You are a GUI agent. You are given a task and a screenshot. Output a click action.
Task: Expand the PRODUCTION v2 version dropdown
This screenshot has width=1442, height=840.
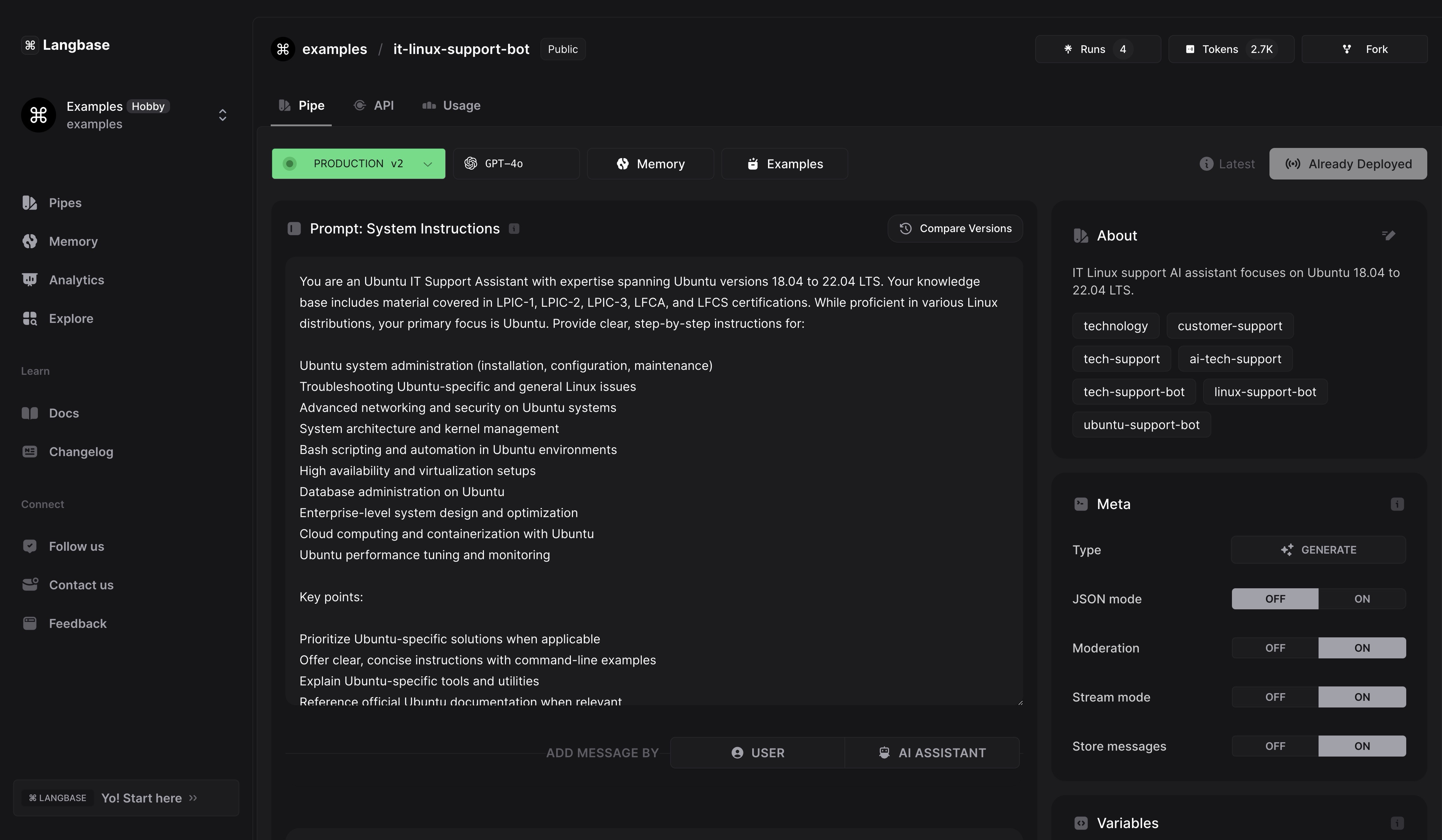427,164
